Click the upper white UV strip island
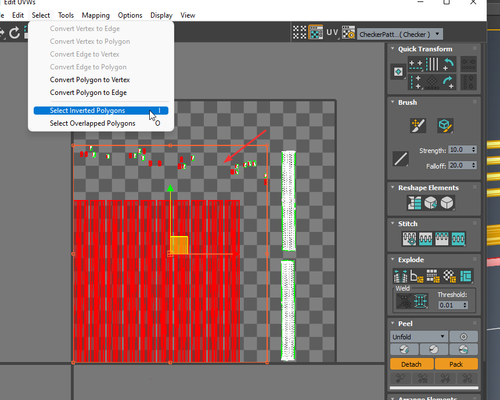Image resolution: width=500 pixels, height=400 pixels. click(x=288, y=201)
